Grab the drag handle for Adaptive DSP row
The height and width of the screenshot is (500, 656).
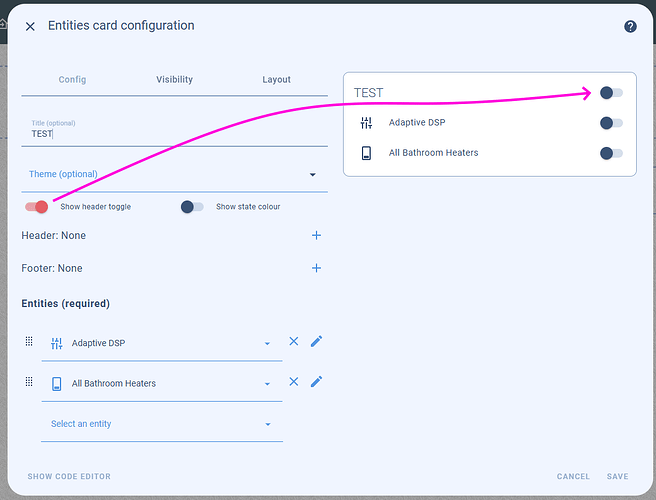[29, 341]
